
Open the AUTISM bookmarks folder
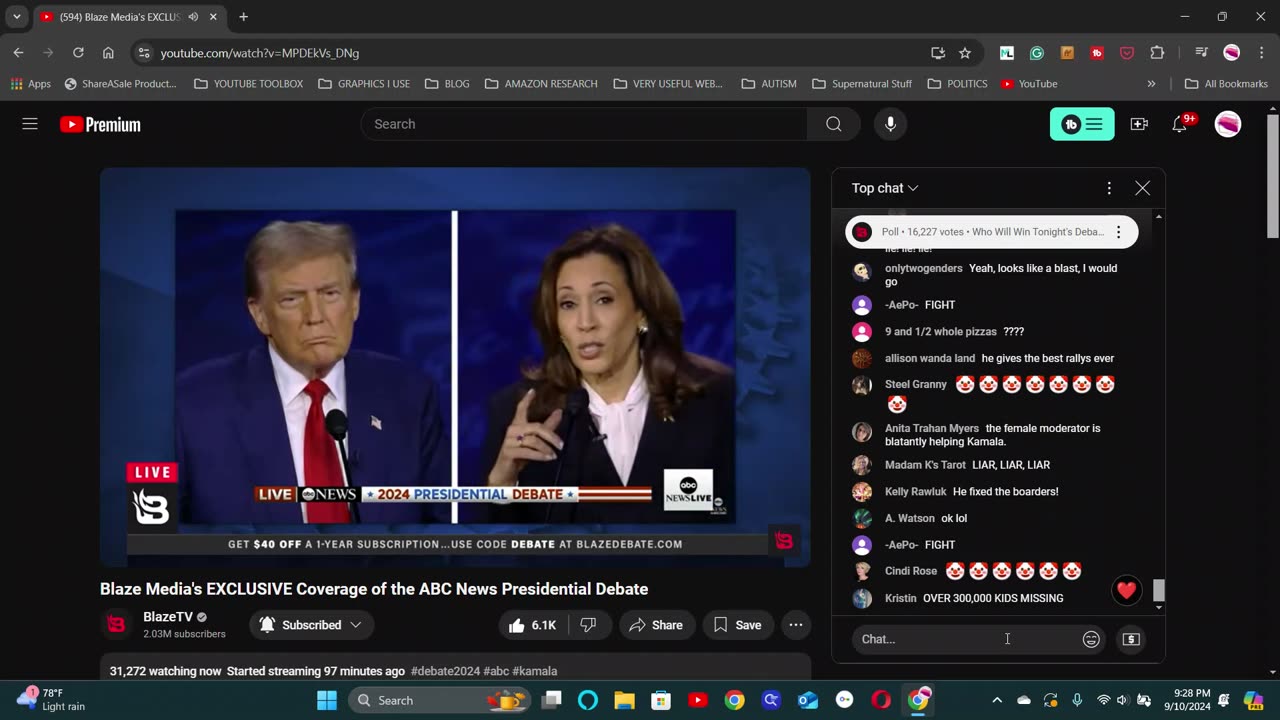pos(769,84)
